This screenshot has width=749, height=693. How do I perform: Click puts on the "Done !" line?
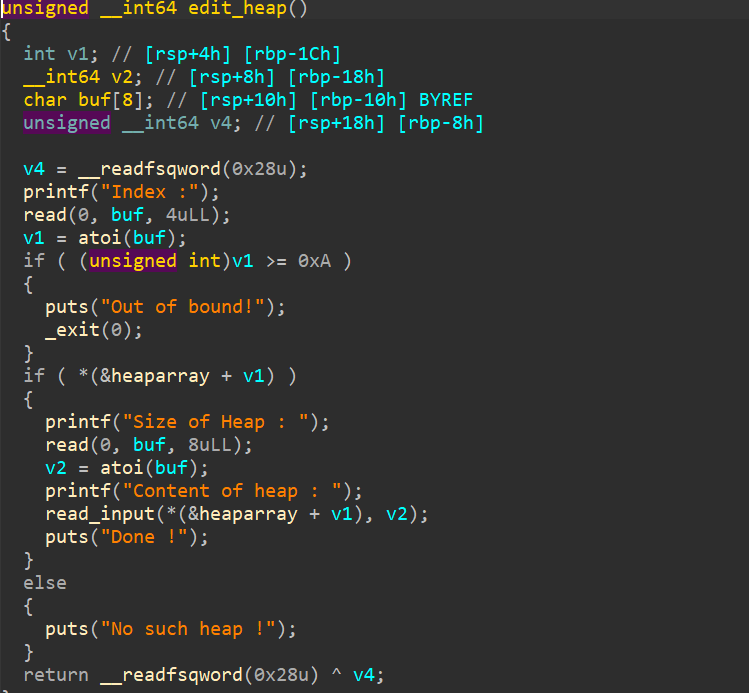tap(67, 537)
